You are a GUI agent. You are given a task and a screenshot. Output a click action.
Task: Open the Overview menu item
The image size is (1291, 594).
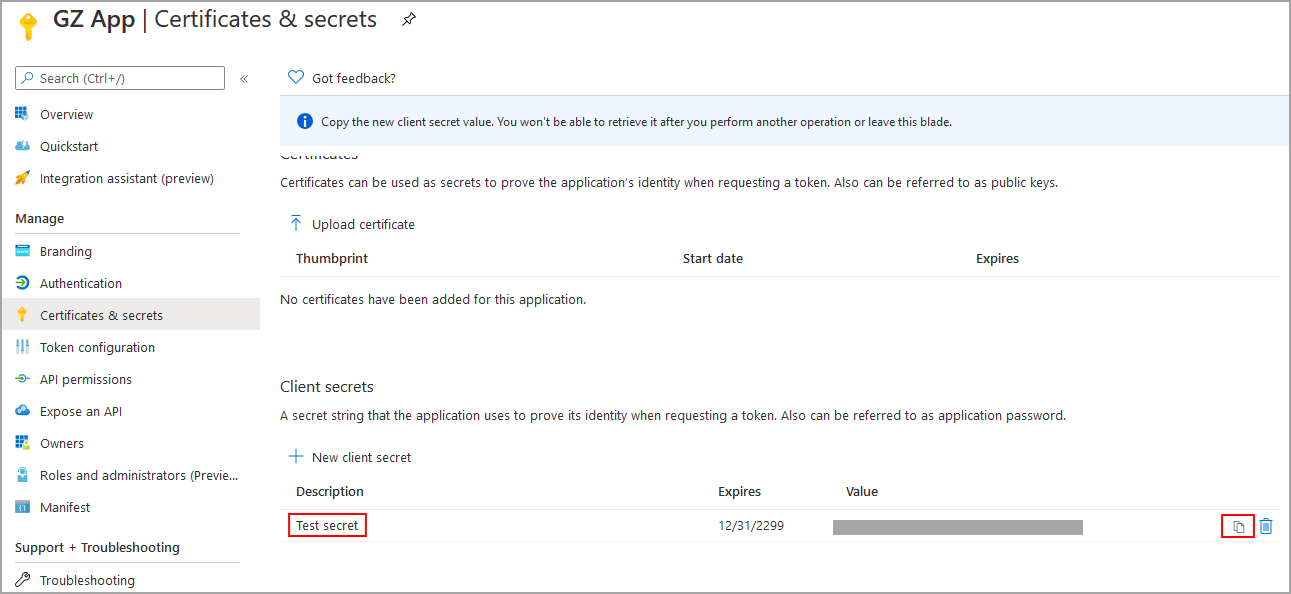(66, 114)
